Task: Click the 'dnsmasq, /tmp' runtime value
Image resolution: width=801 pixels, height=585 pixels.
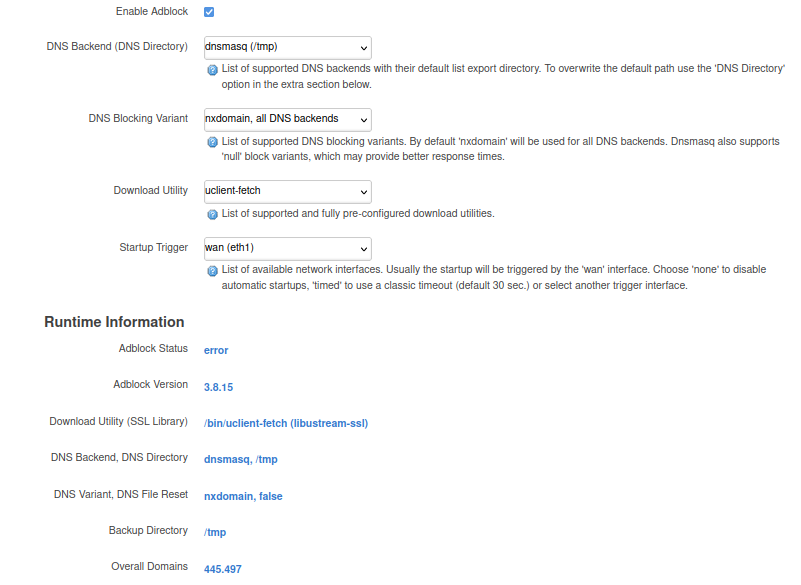Action: click(241, 460)
